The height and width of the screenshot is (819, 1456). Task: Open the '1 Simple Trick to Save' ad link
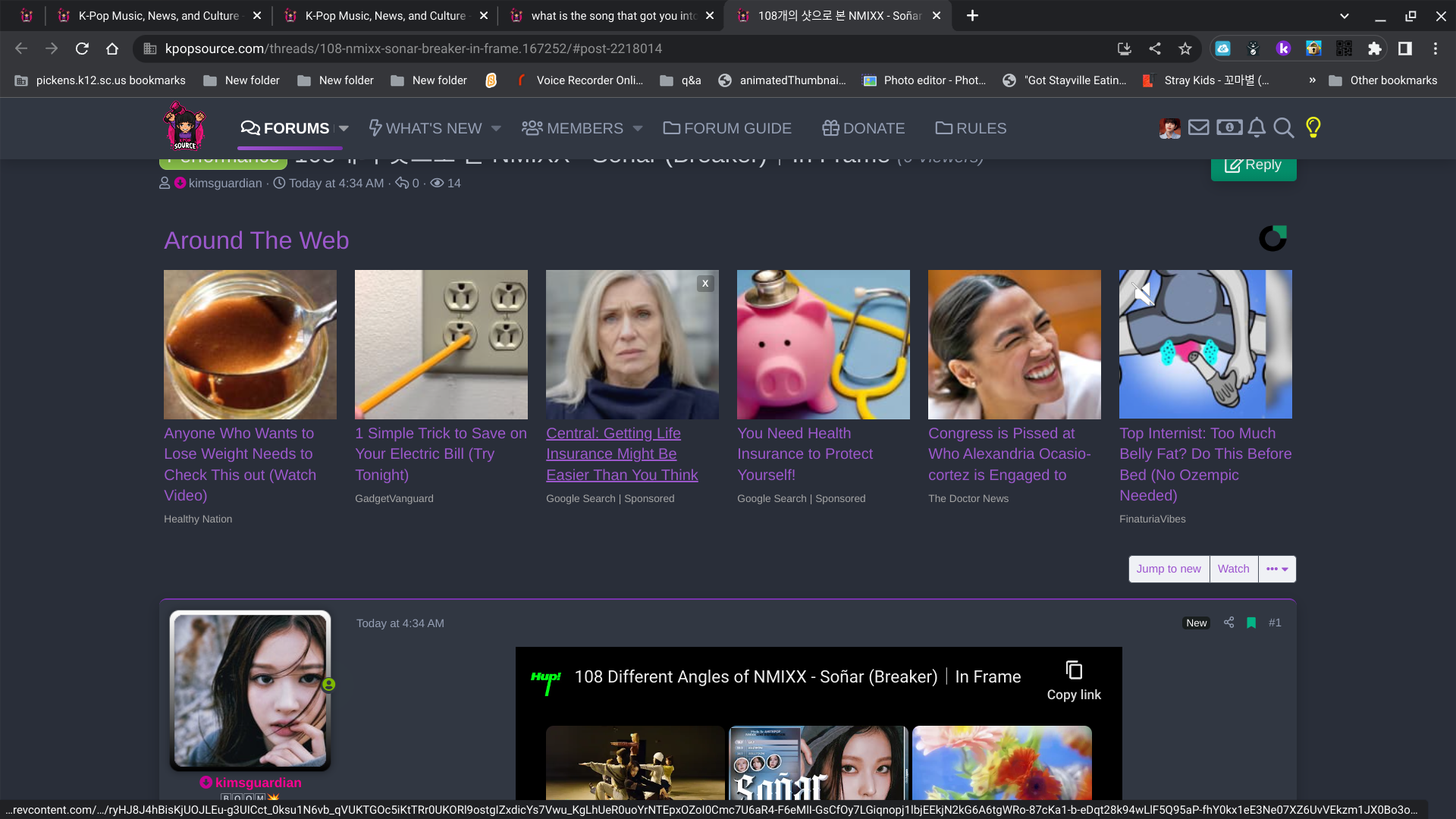click(441, 453)
